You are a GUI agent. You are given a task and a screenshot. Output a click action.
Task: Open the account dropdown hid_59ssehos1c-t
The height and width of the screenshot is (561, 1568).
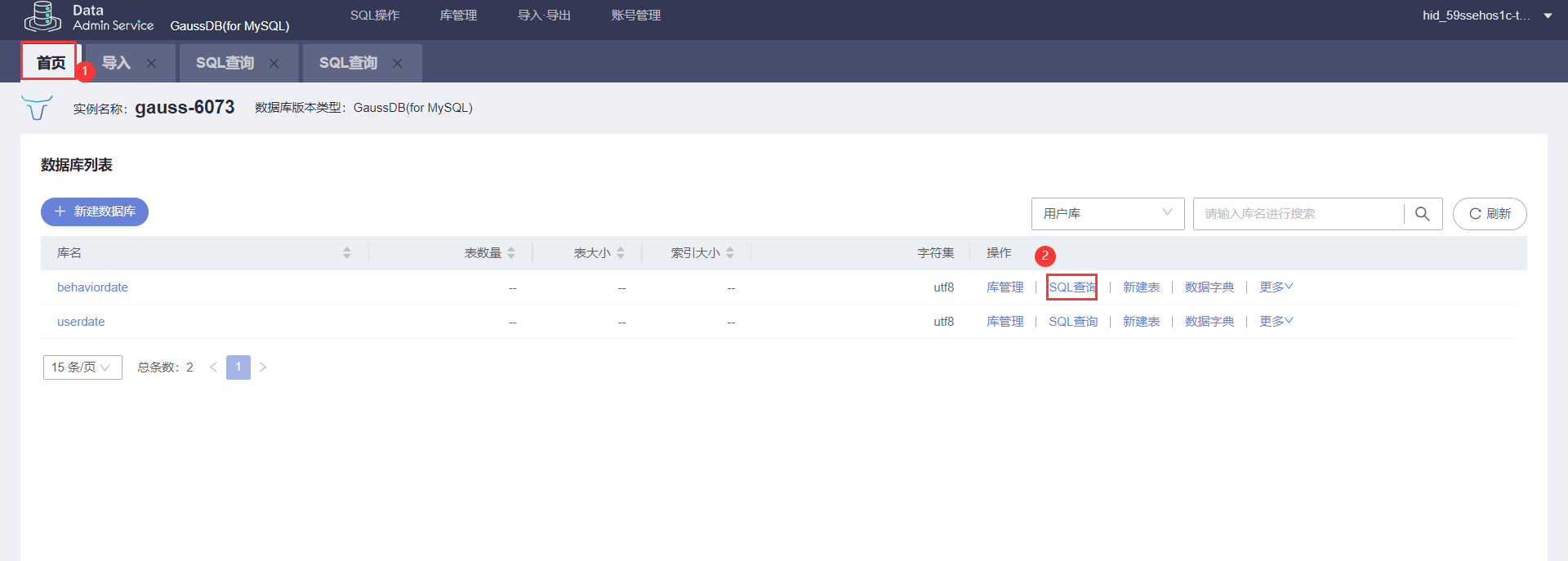pyautogui.click(x=1487, y=16)
